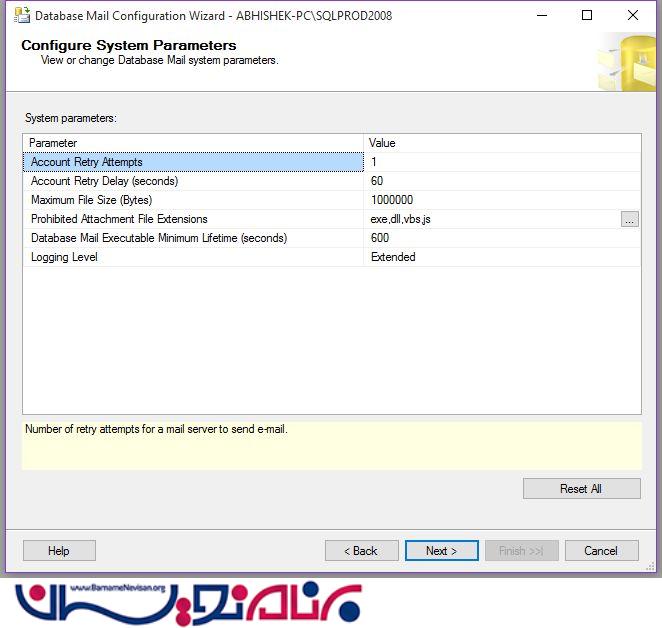Click the Parameter column header
This screenshot has height=628, width=662.
193,143
